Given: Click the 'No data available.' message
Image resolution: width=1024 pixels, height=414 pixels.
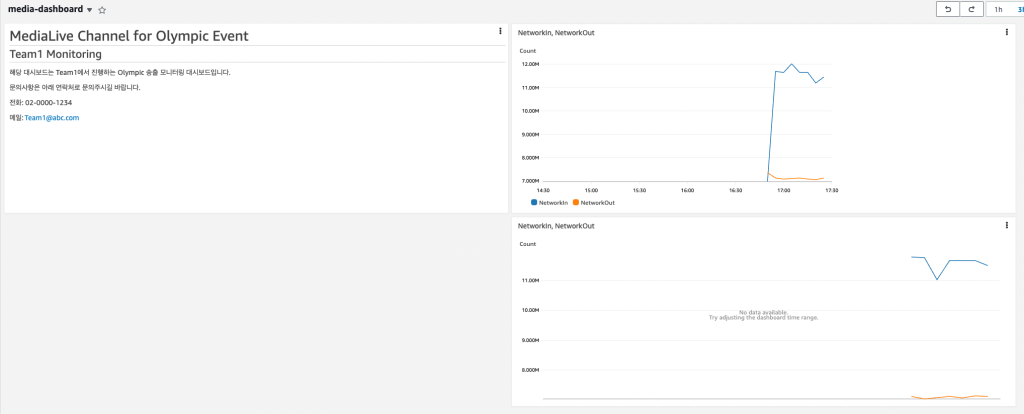Looking at the screenshot, I should point(763,312).
